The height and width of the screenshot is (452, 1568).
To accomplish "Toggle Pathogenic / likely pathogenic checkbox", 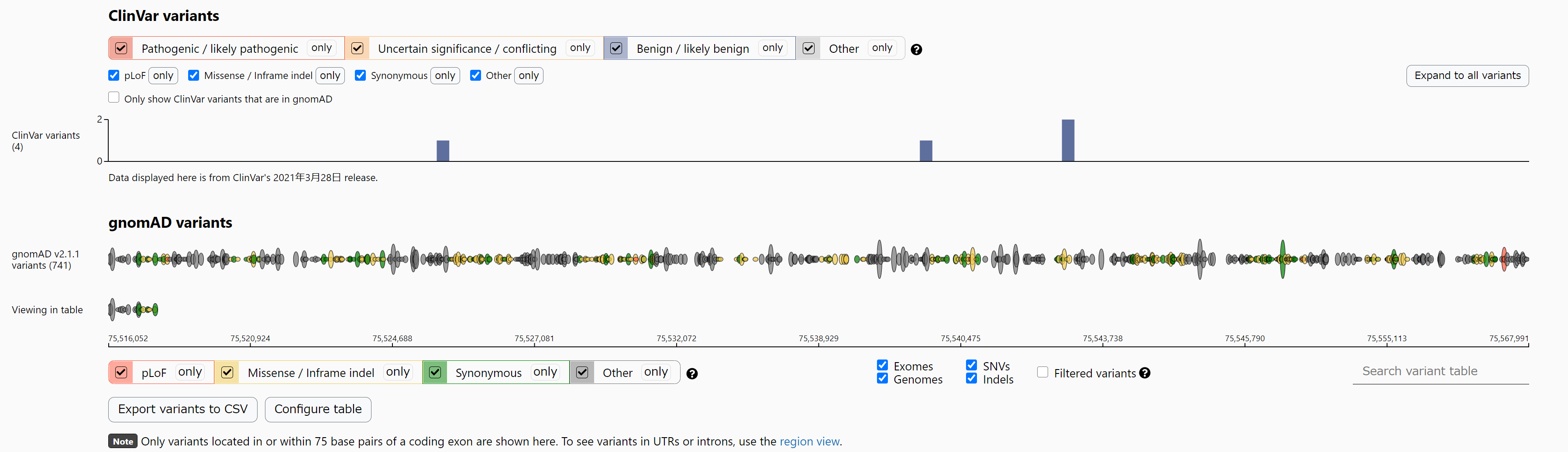I will pyautogui.click(x=121, y=49).
